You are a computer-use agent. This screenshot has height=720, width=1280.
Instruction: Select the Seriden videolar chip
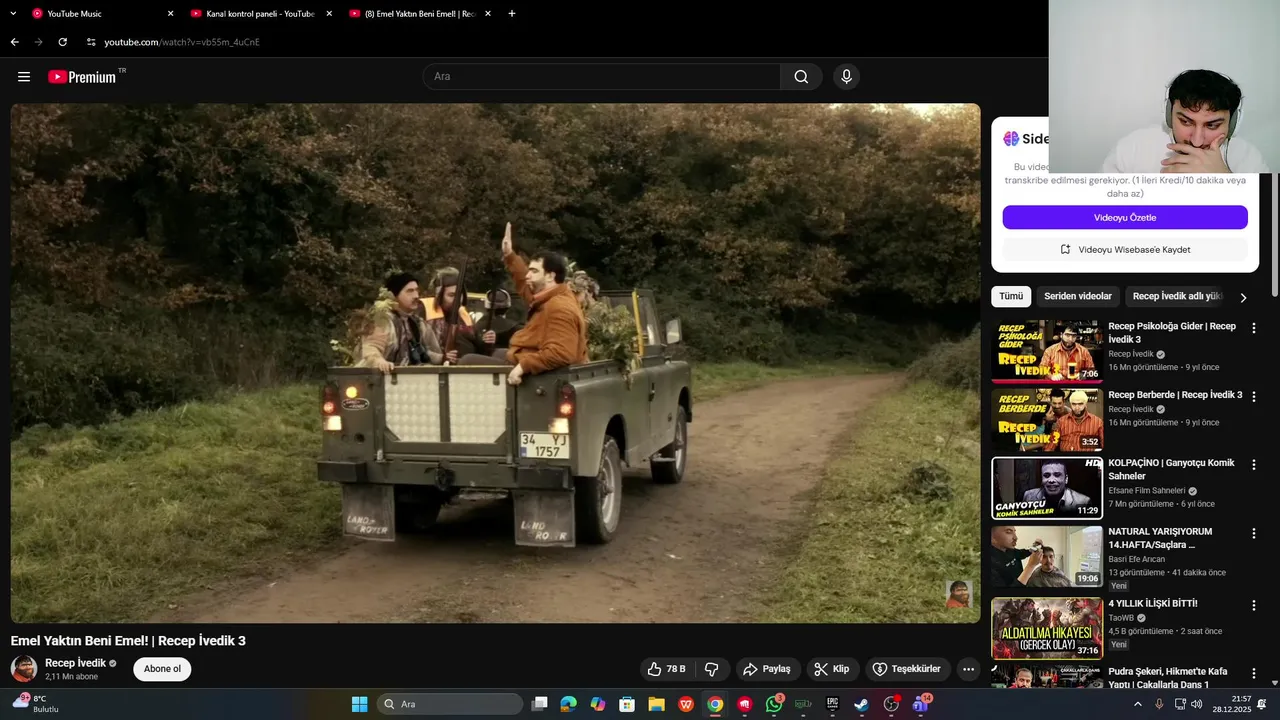pos(1078,296)
